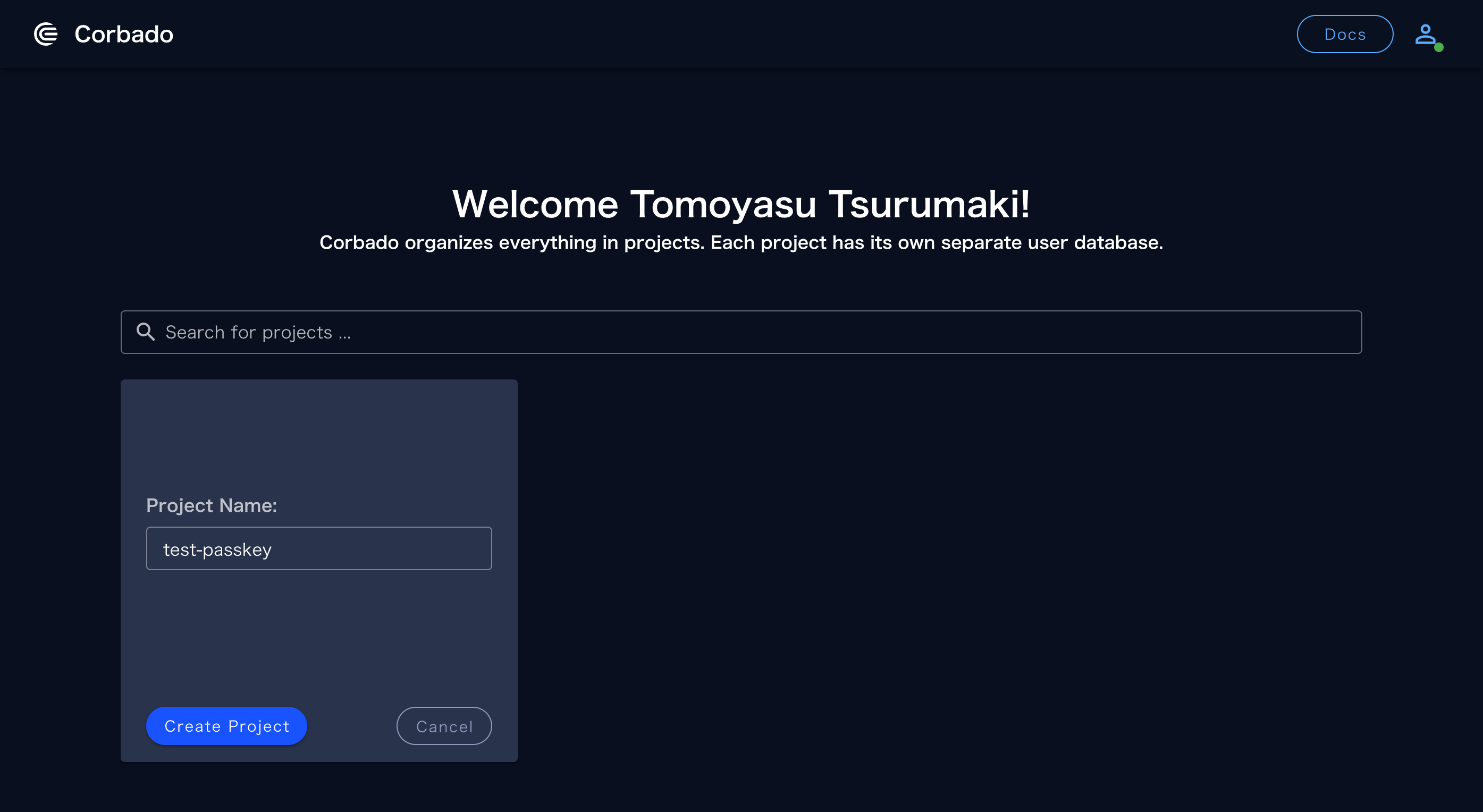Image resolution: width=1483 pixels, height=812 pixels.
Task: Click the Project Name label
Action: pos(211,505)
